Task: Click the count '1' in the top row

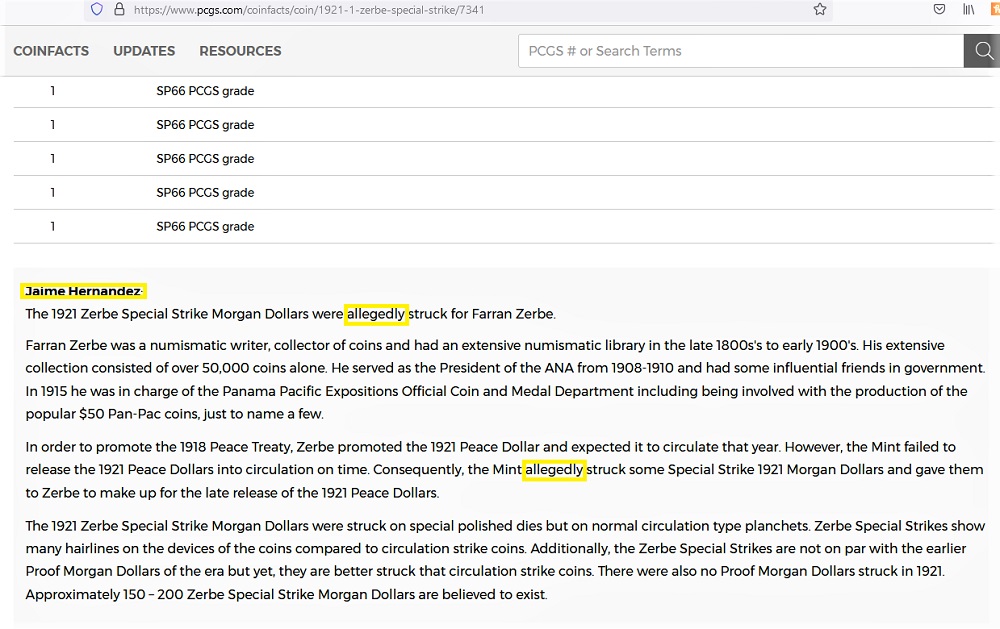Action: (x=53, y=91)
